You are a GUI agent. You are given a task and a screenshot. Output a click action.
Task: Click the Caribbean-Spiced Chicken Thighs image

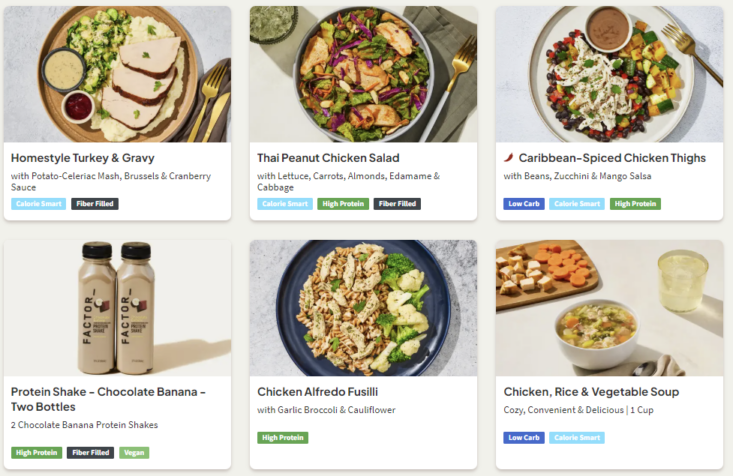[609, 74]
